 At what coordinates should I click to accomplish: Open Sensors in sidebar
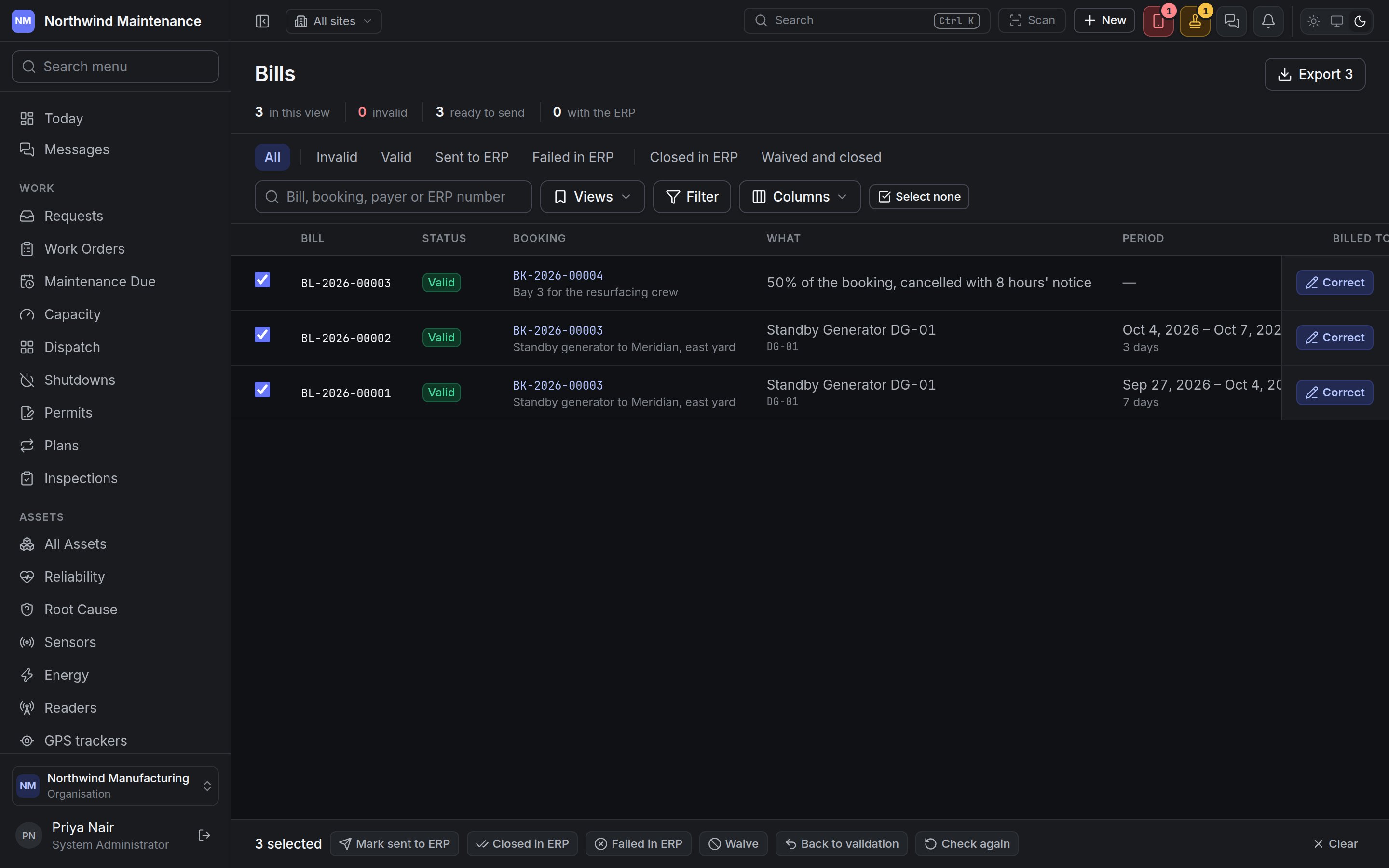115,642
